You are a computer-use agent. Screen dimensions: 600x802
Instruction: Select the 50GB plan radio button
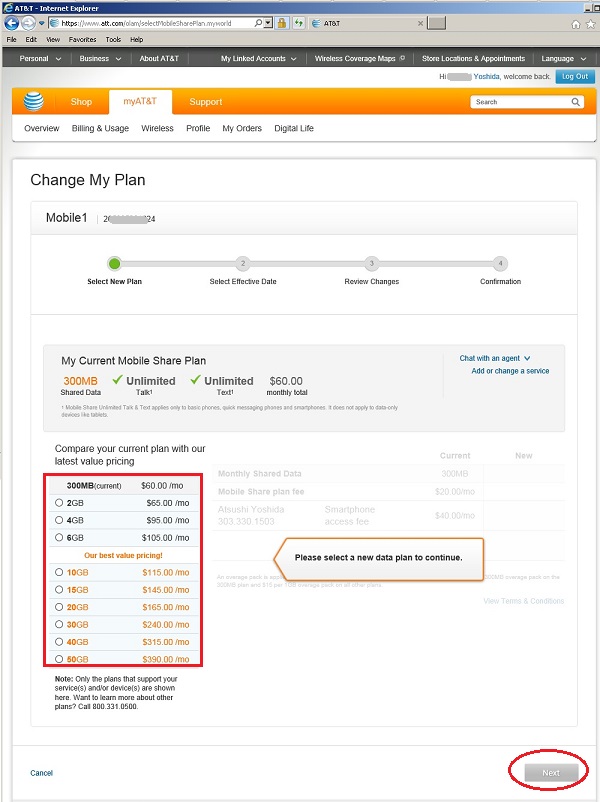coord(59,659)
